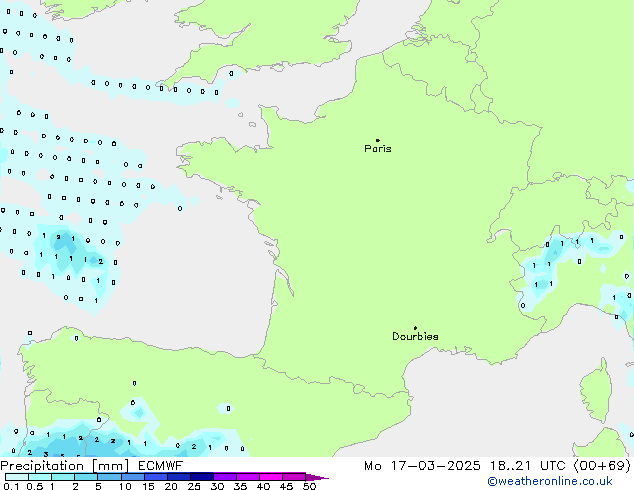Click the '35' legend scale label
Screen dimensions: 634x490
tap(240, 486)
